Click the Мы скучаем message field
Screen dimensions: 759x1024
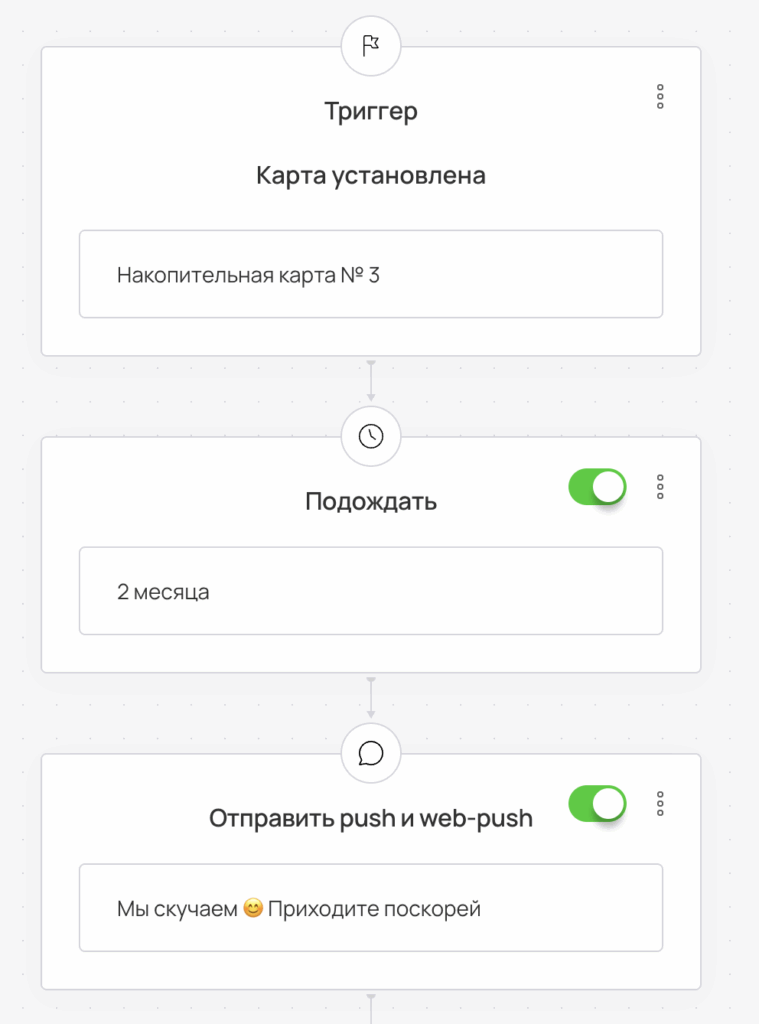(371, 908)
